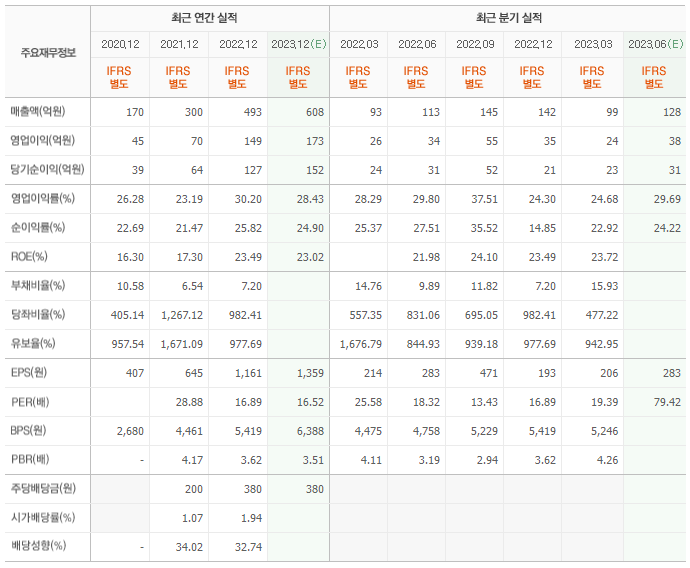Click 당좌비율 value 477.22
The height and width of the screenshot is (568, 690).
pyautogui.click(x=602, y=315)
